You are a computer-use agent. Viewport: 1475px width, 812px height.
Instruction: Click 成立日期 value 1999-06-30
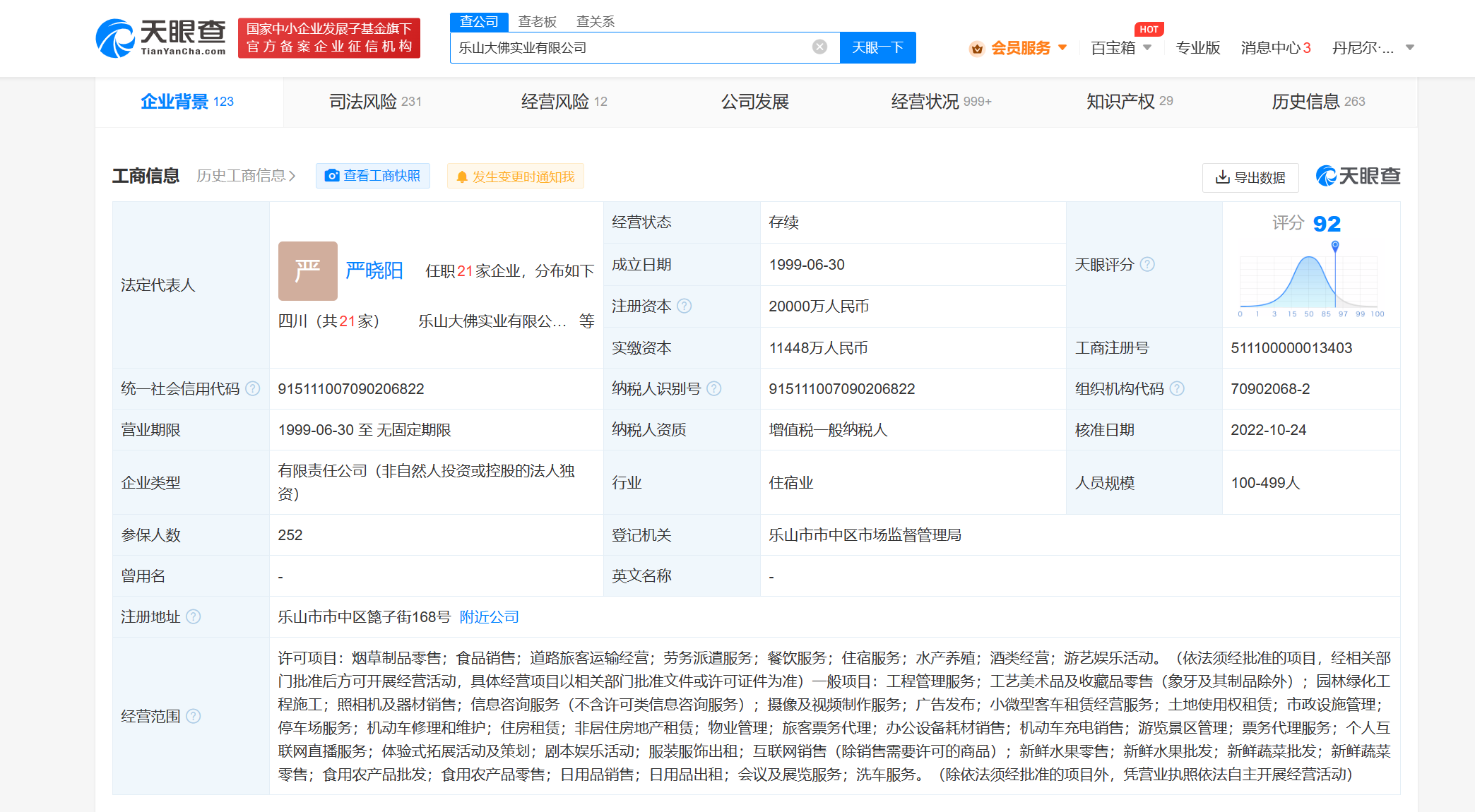click(x=807, y=265)
